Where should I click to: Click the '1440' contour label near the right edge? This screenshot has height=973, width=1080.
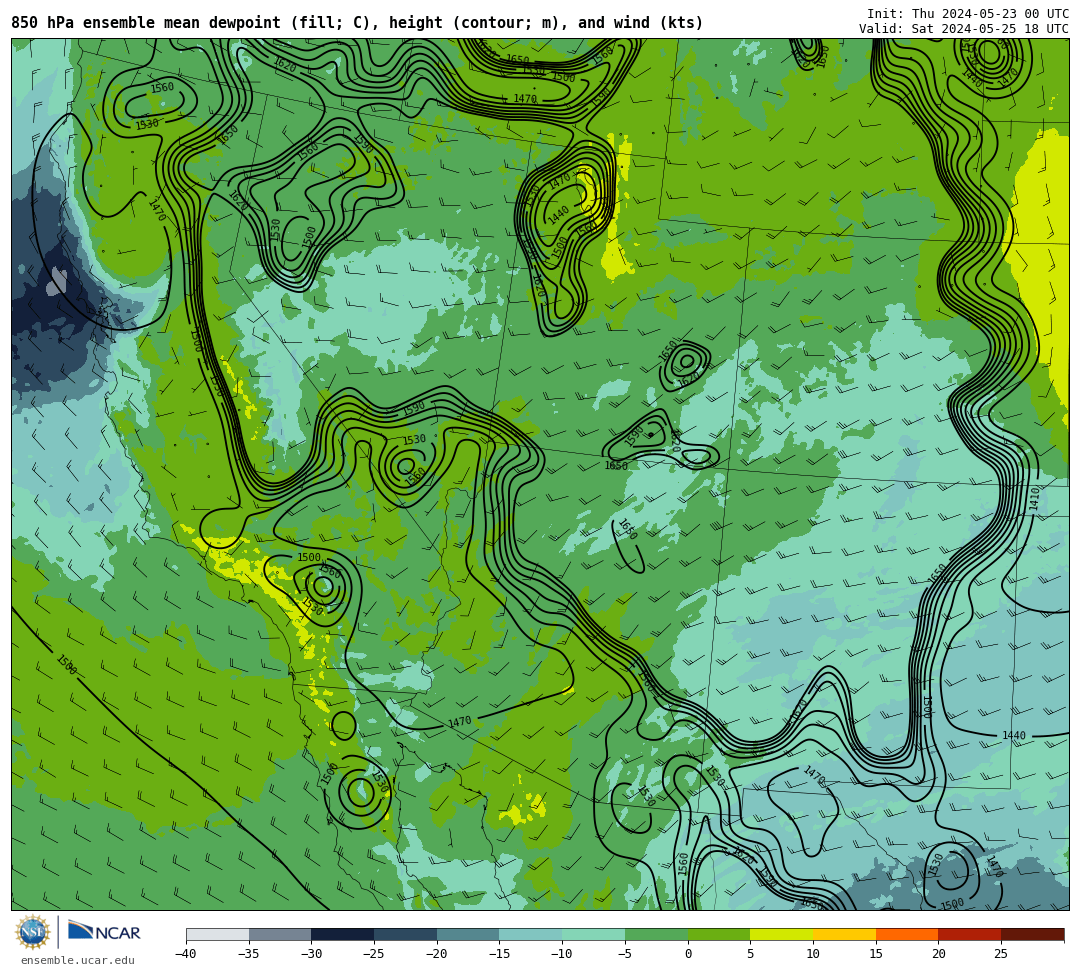1013,735
